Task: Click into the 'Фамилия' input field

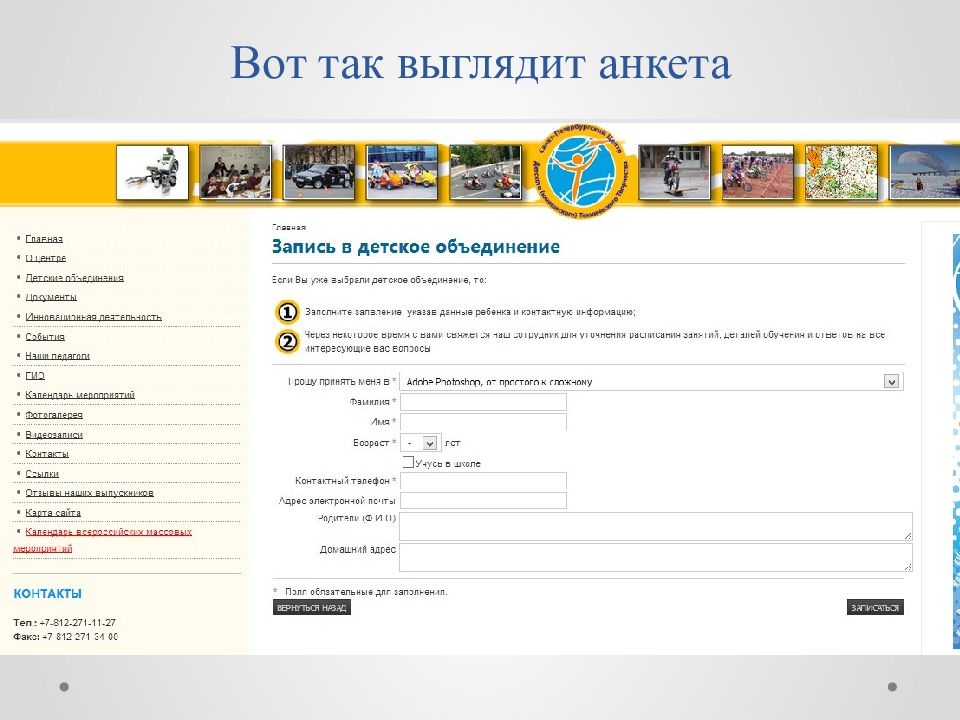Action: pyautogui.click(x=483, y=402)
